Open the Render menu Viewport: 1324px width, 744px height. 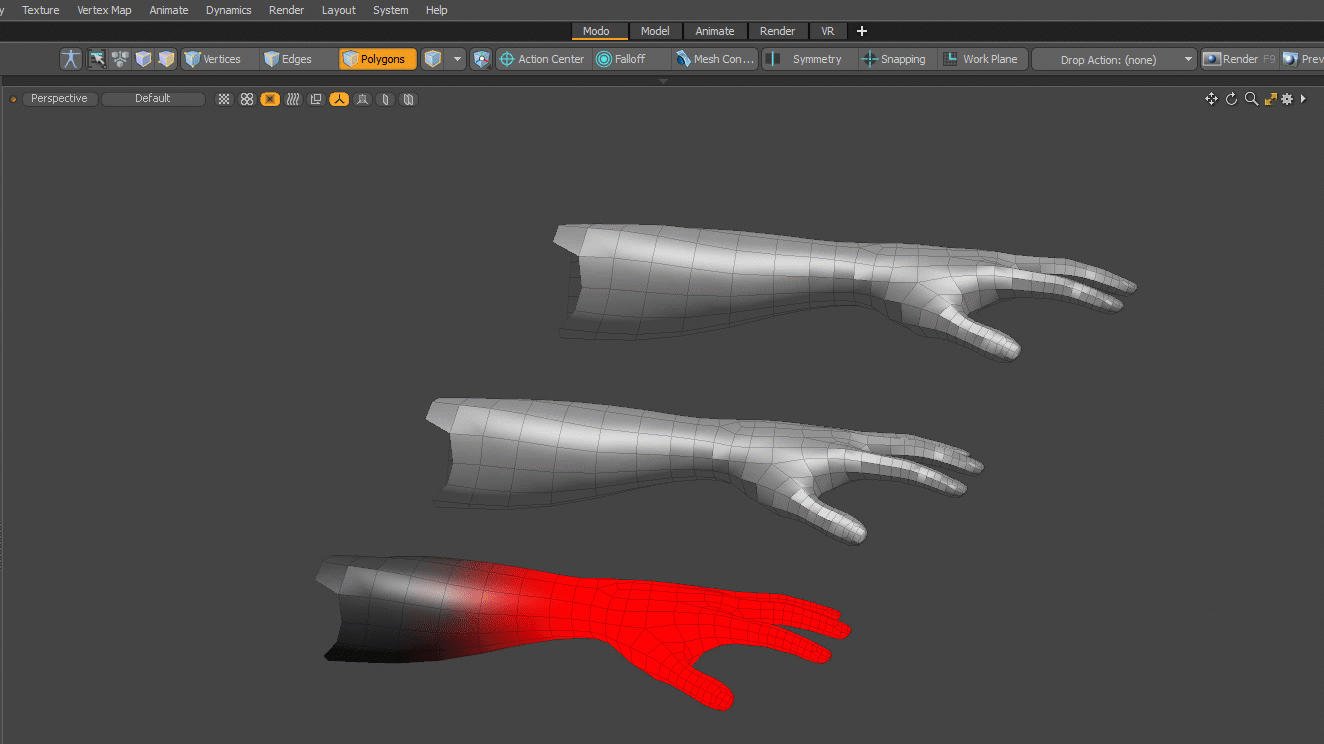286,10
